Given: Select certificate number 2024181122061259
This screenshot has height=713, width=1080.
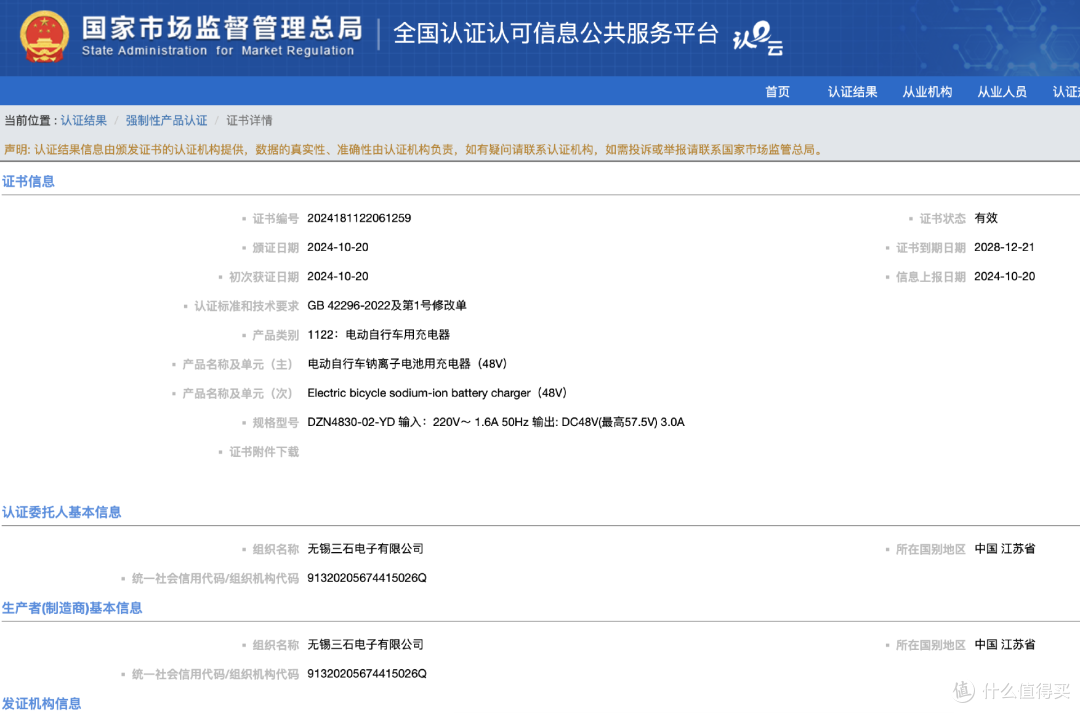Looking at the screenshot, I should (359, 218).
